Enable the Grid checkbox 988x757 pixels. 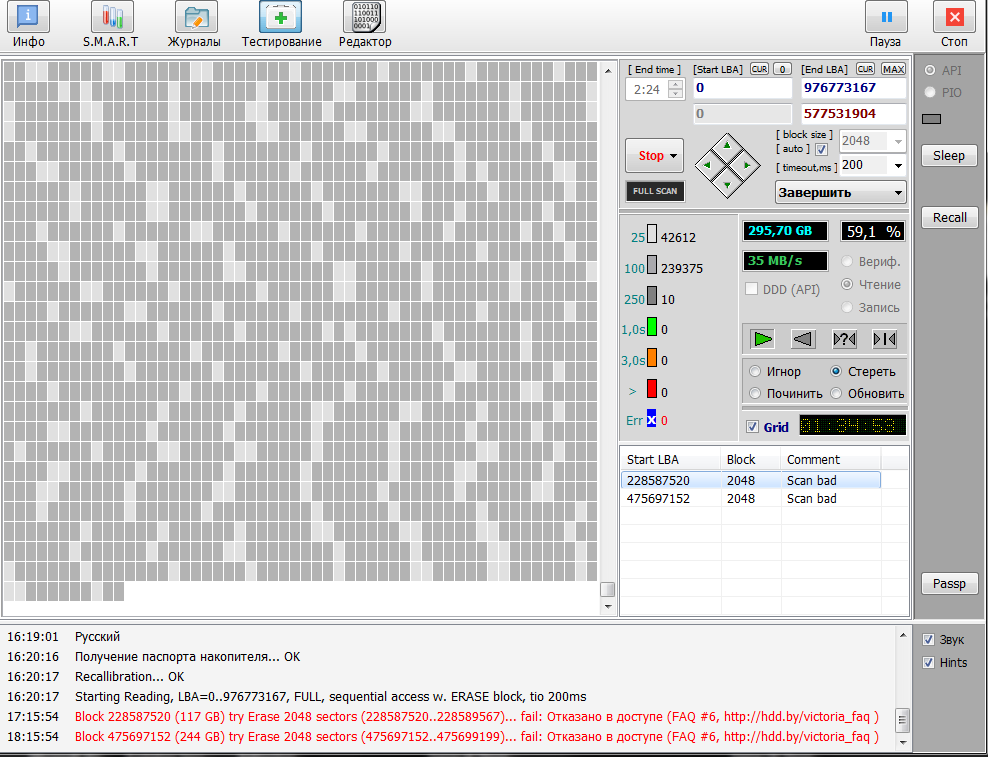[753, 427]
